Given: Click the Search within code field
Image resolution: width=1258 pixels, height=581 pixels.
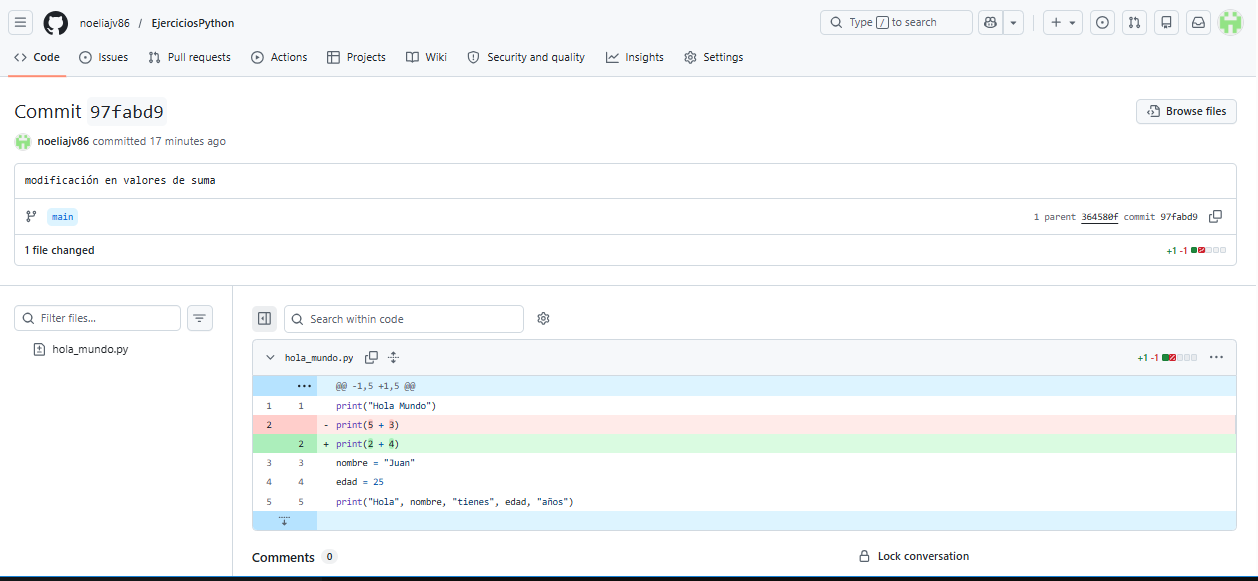Looking at the screenshot, I should 404,319.
